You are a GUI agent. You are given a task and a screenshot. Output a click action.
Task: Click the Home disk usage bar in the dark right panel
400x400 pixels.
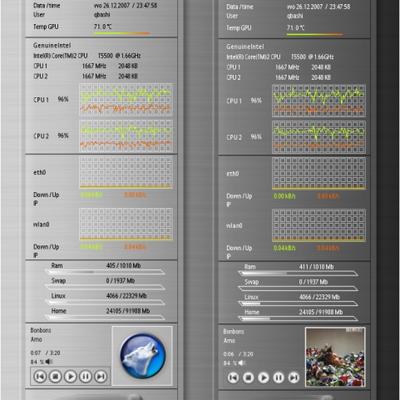[x=298, y=319]
